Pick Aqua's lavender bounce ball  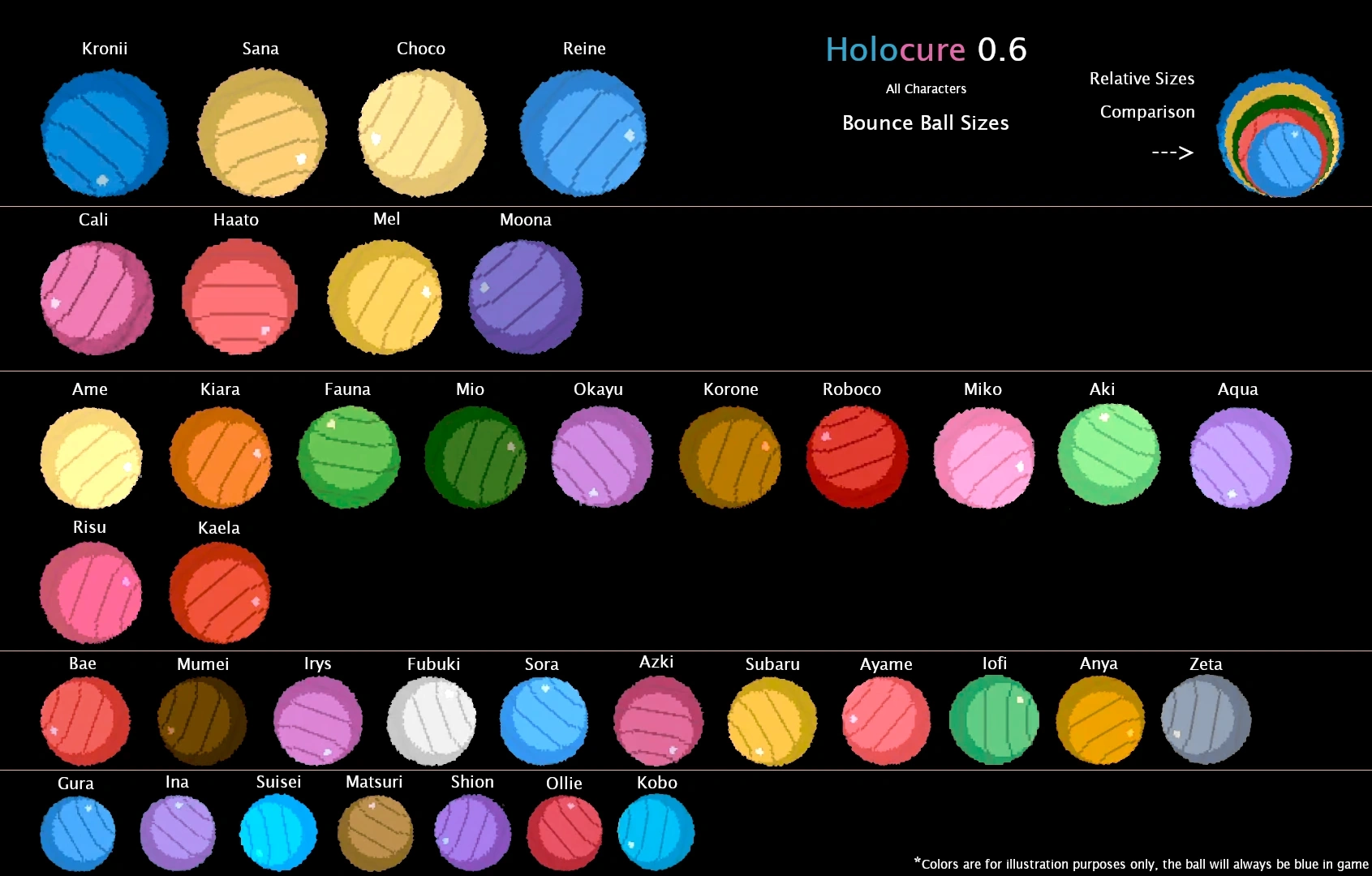[x=1241, y=458]
